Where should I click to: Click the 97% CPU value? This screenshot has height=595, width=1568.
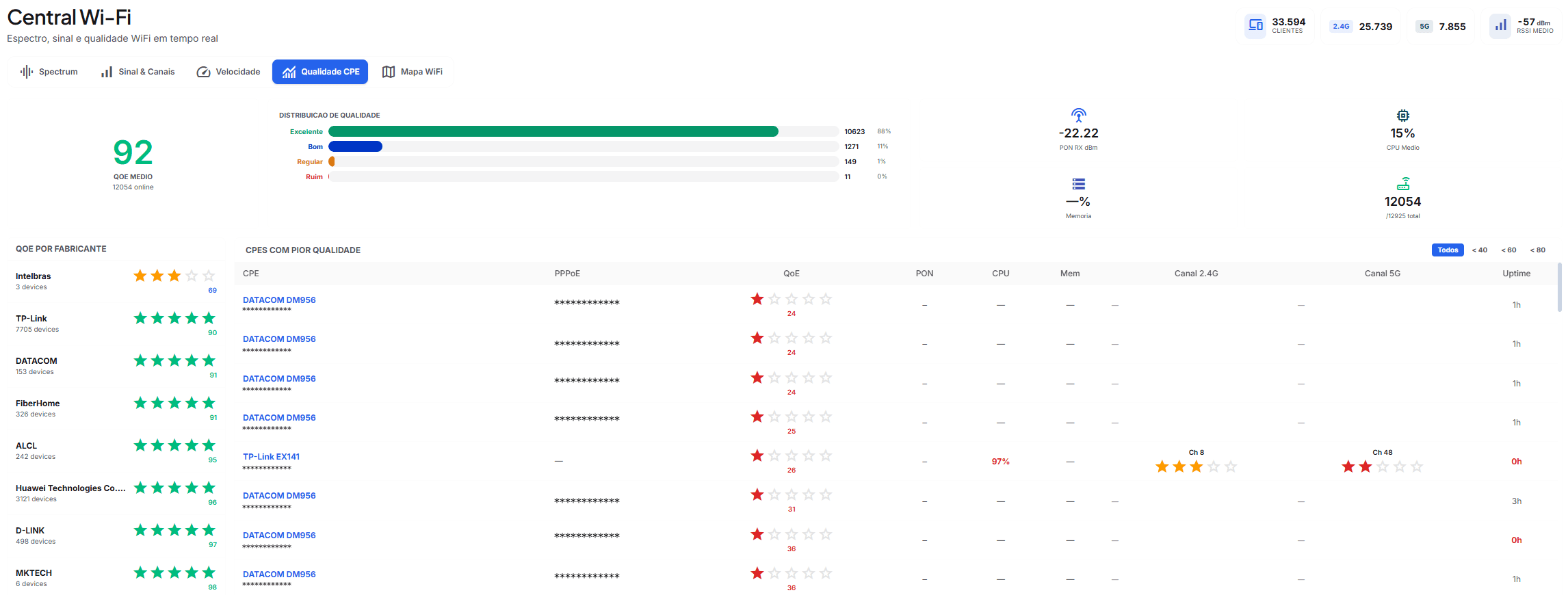click(x=1001, y=462)
